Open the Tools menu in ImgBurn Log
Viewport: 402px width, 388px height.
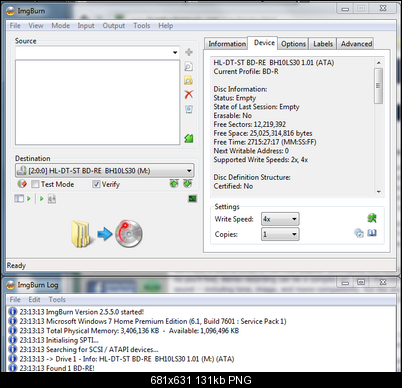click(57, 300)
